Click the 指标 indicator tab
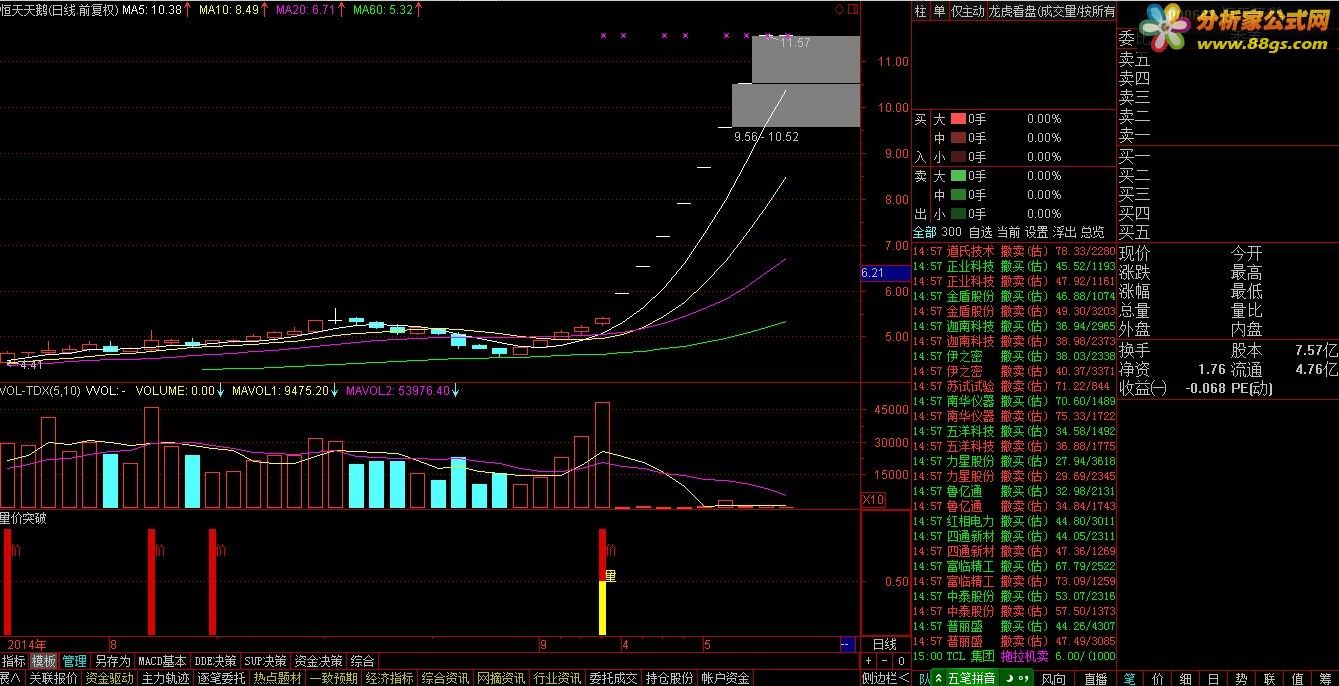1339x686 pixels. (x=14, y=661)
